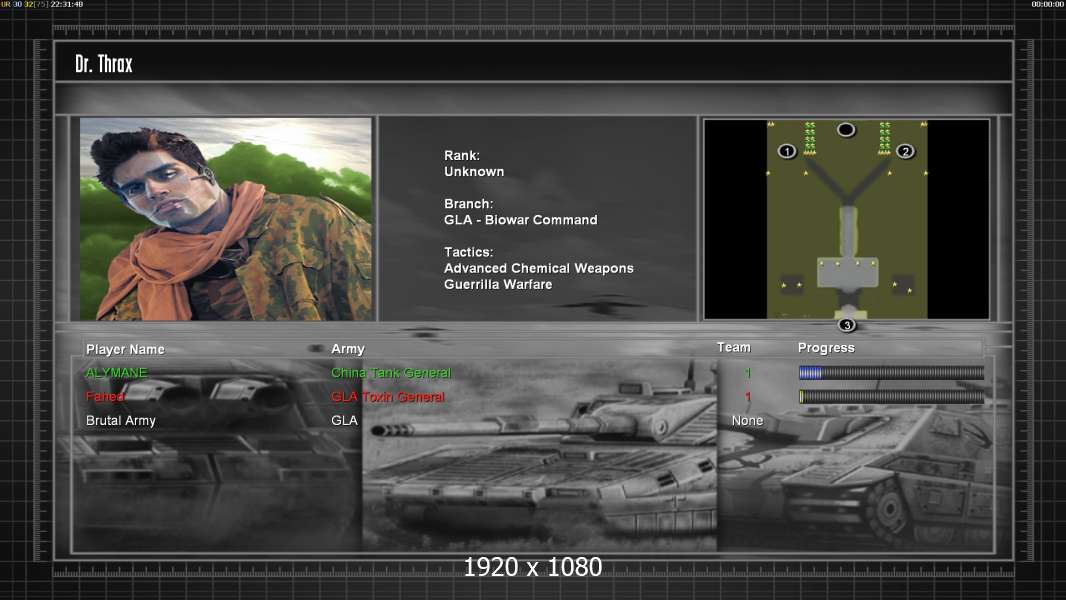Click the gray central base on the map

(847, 271)
